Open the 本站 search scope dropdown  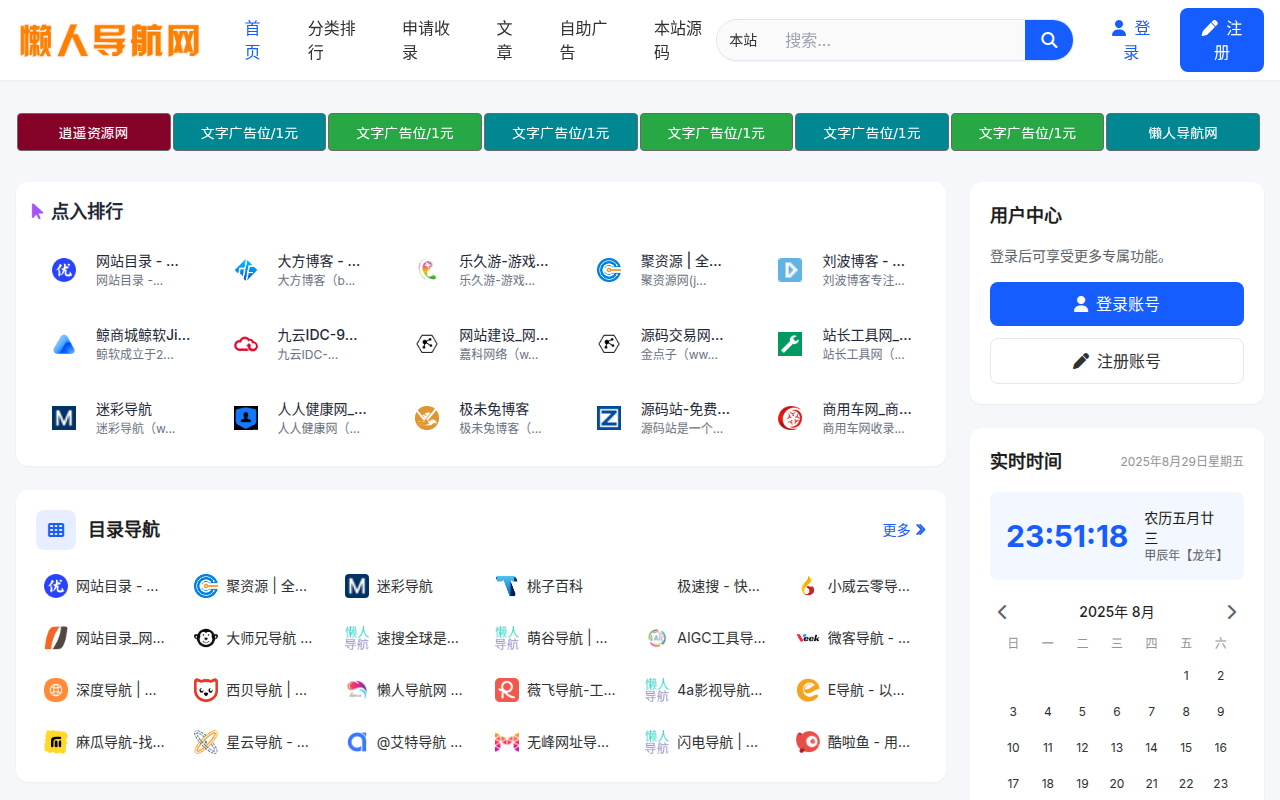[x=743, y=40]
